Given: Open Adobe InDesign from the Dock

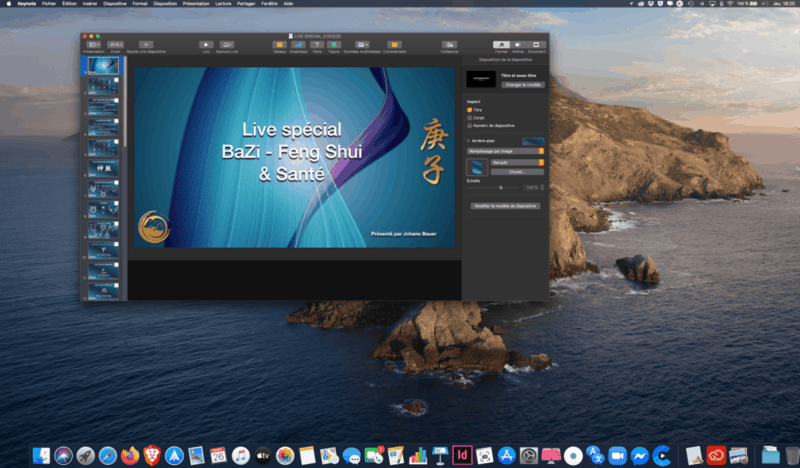Looking at the screenshot, I should coord(462,456).
